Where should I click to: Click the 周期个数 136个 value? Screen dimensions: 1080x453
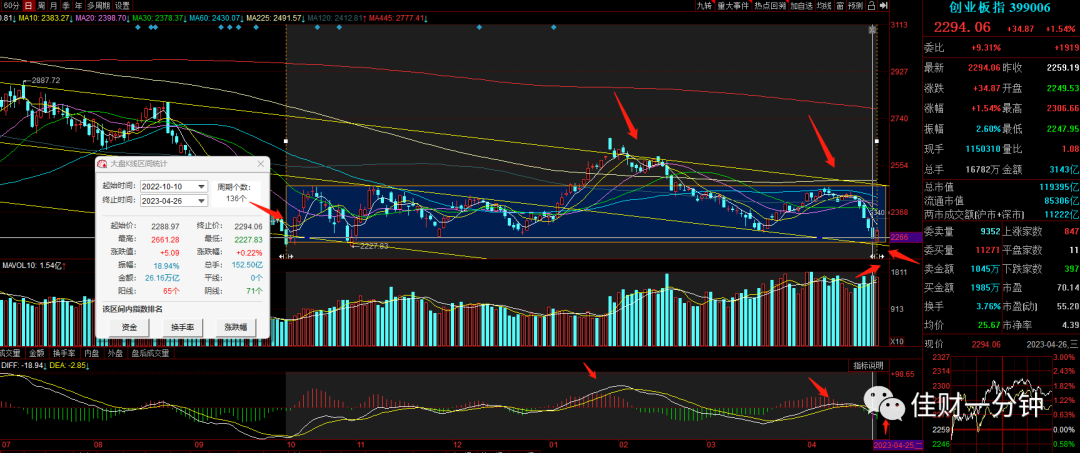(236, 198)
